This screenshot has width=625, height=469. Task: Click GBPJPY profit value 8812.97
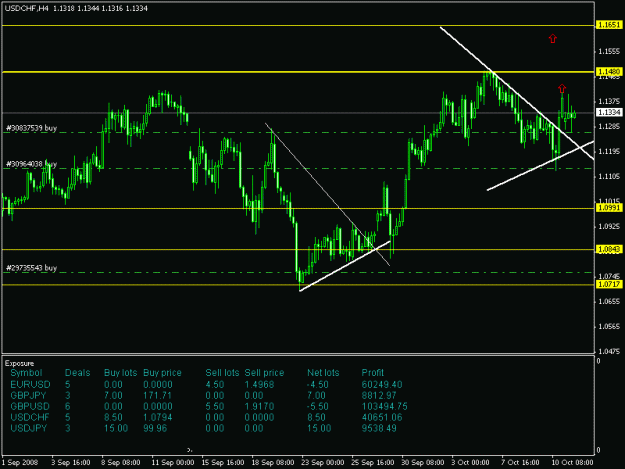tap(379, 396)
